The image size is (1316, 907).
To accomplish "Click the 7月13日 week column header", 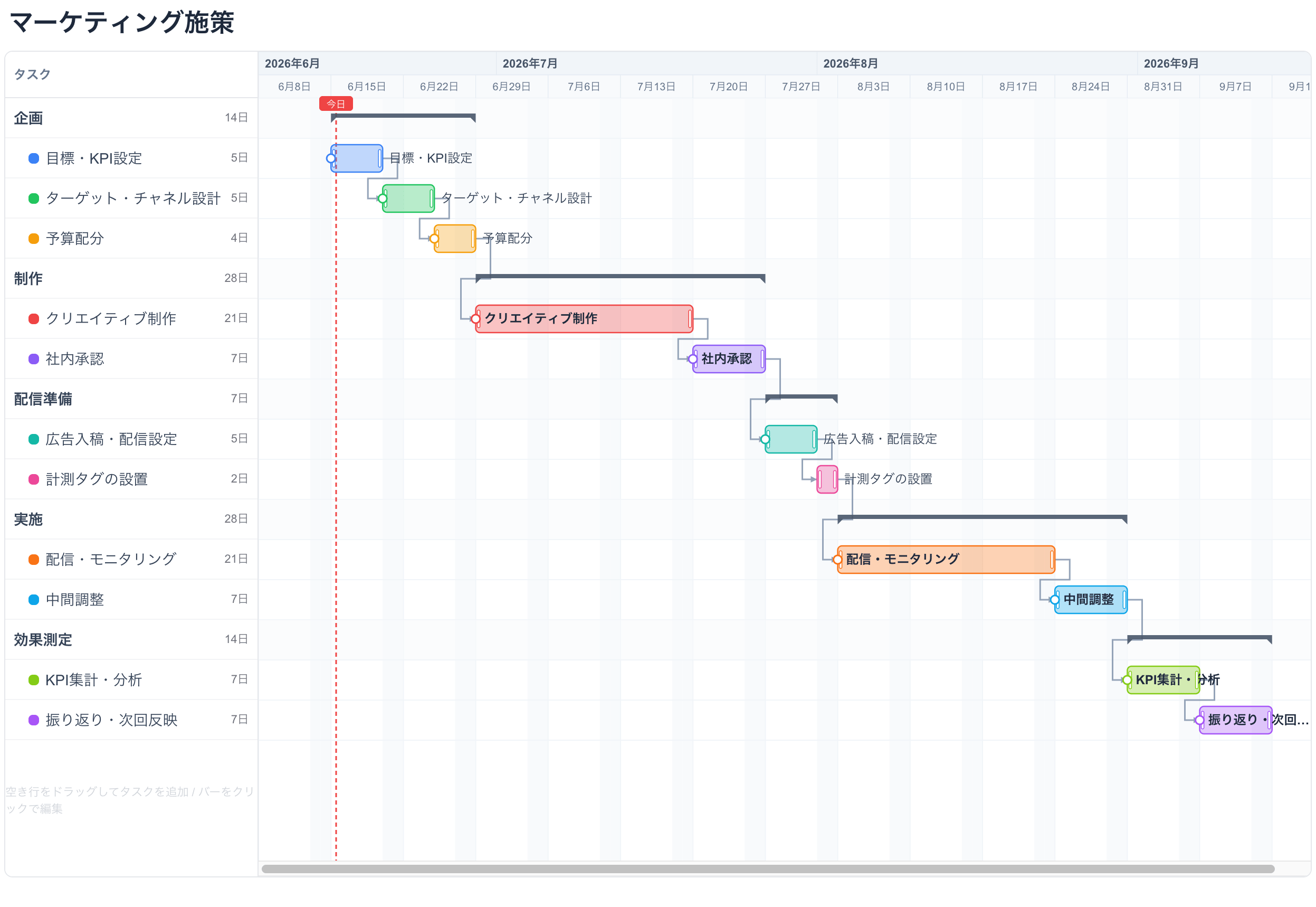I will (x=656, y=87).
